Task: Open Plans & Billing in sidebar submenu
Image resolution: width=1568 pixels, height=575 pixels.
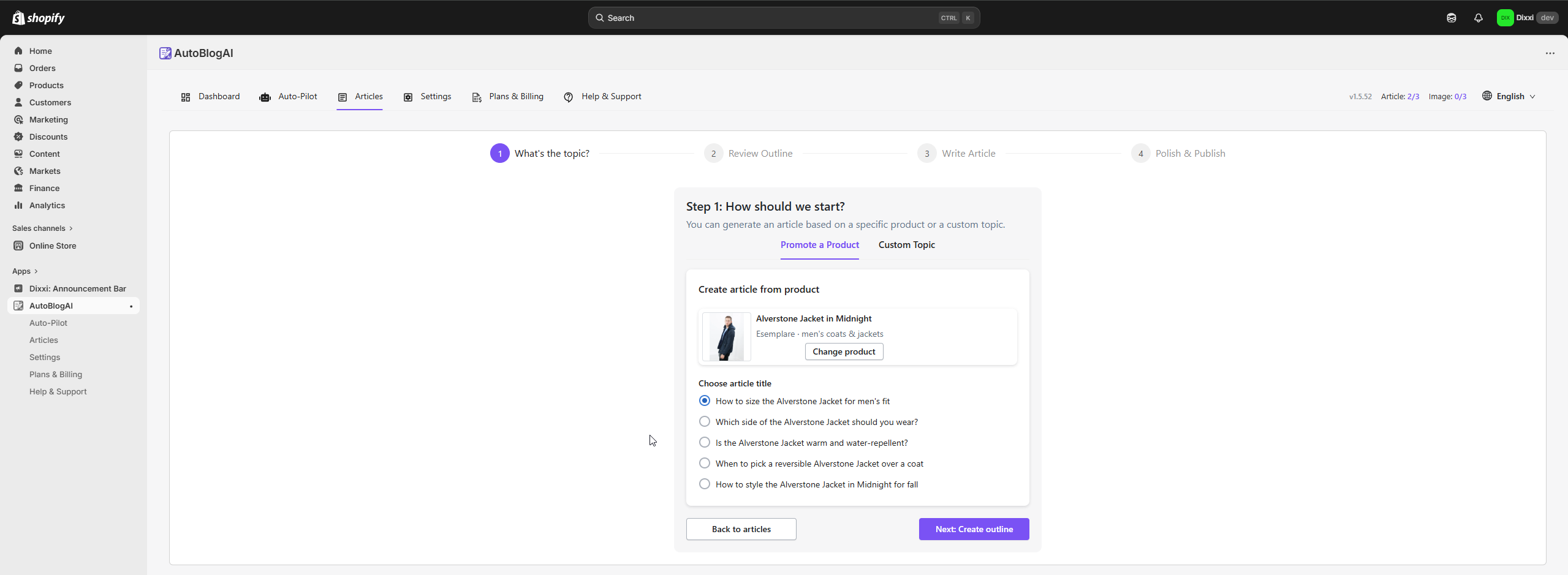Action: click(x=56, y=374)
